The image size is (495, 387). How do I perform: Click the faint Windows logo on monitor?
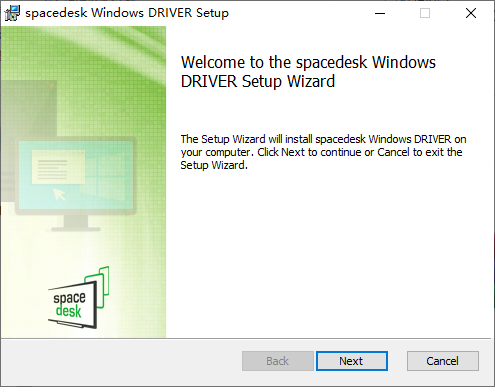[106, 178]
